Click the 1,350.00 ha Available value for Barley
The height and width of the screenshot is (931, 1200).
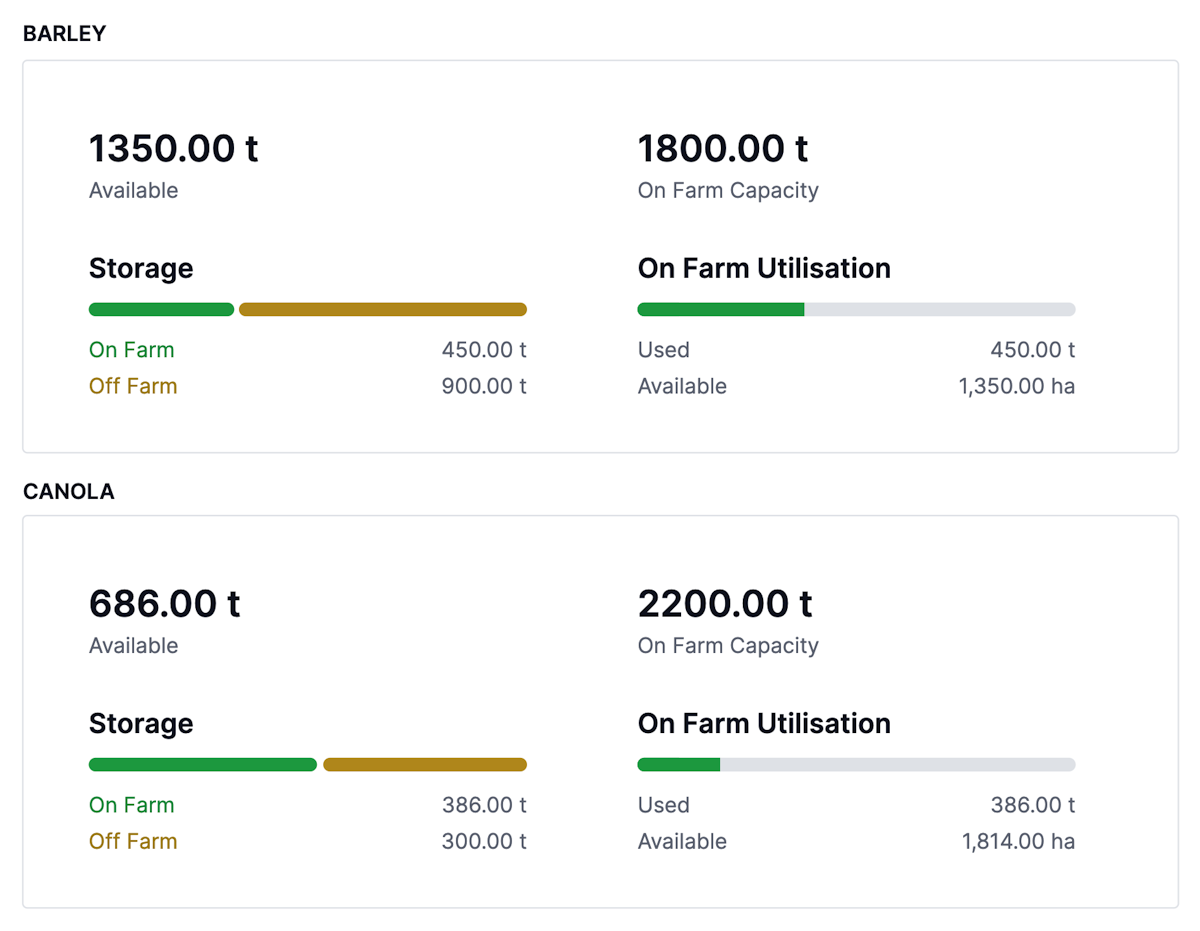(1017, 386)
